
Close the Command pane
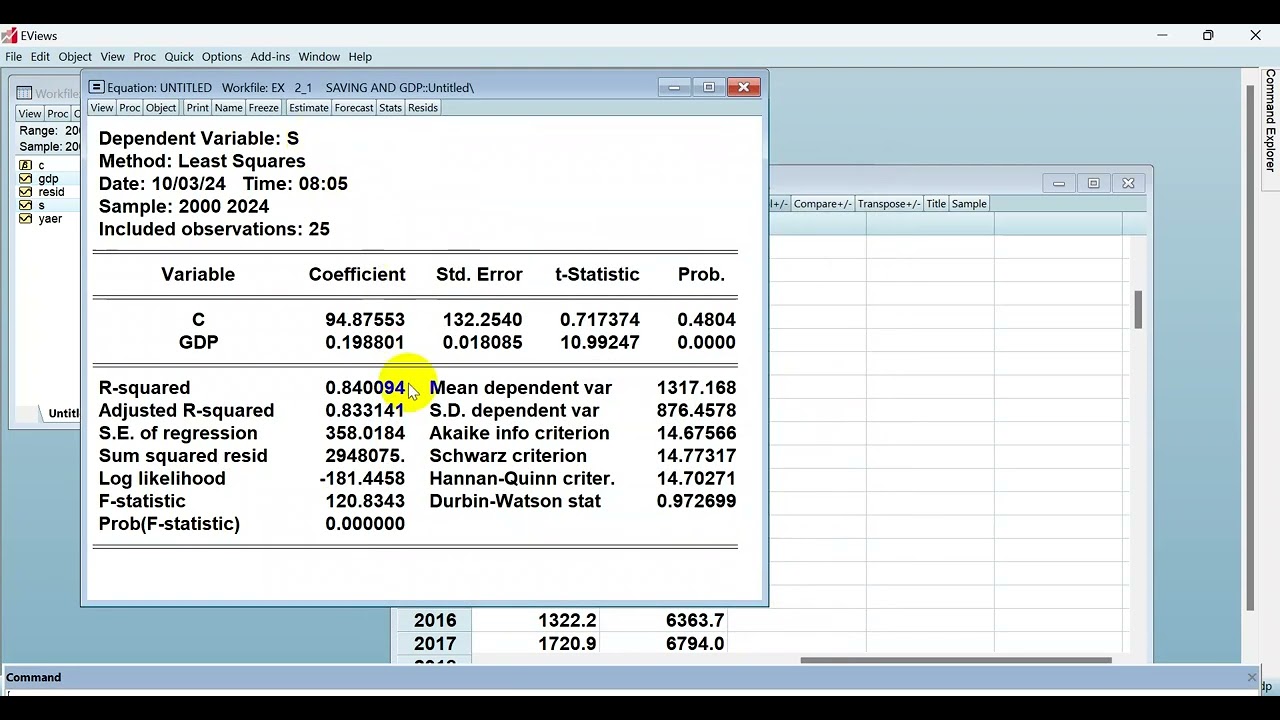[1251, 677]
